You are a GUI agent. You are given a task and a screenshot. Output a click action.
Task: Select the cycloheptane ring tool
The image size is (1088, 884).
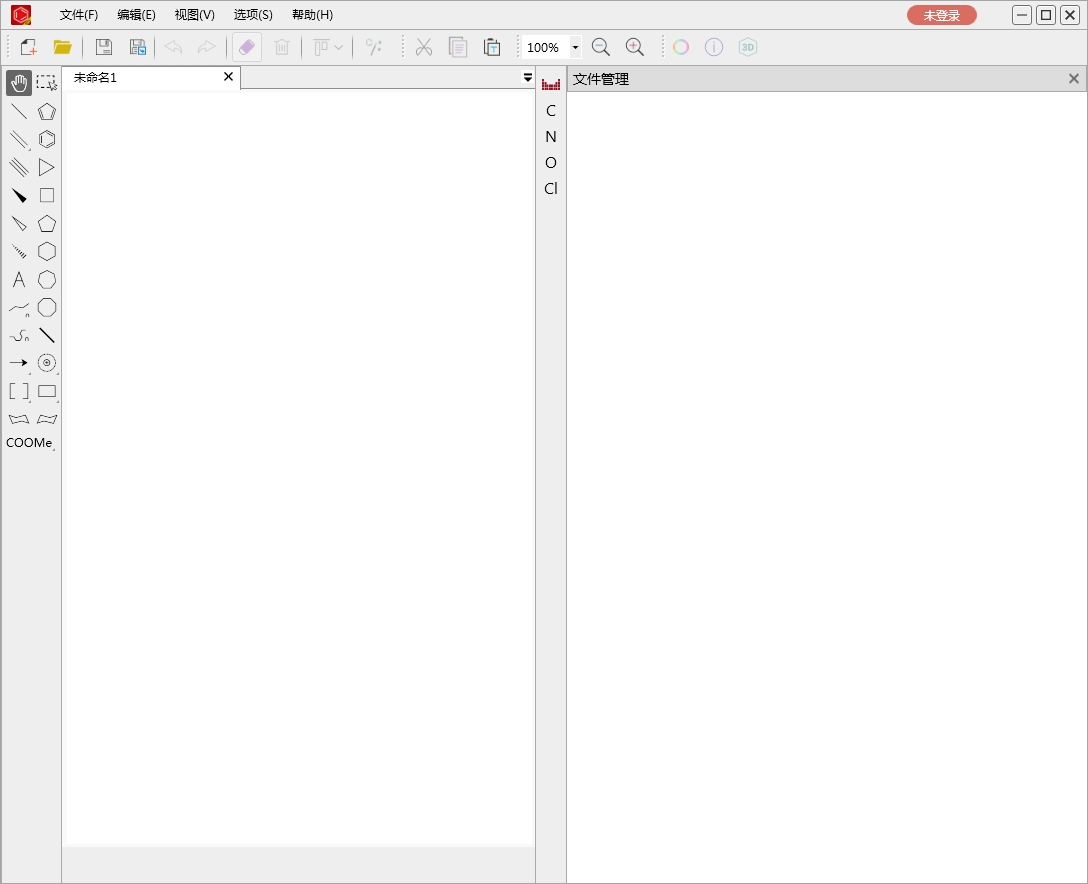click(x=46, y=280)
